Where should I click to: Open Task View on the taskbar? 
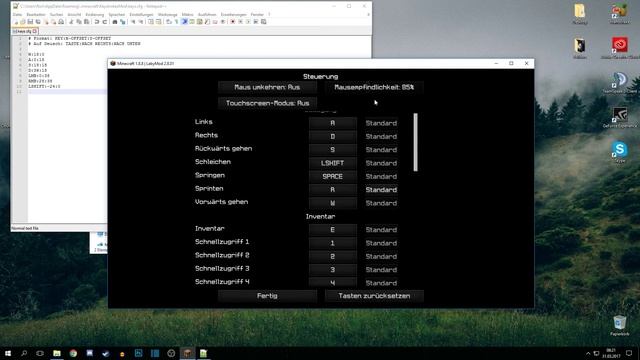tap(40, 353)
